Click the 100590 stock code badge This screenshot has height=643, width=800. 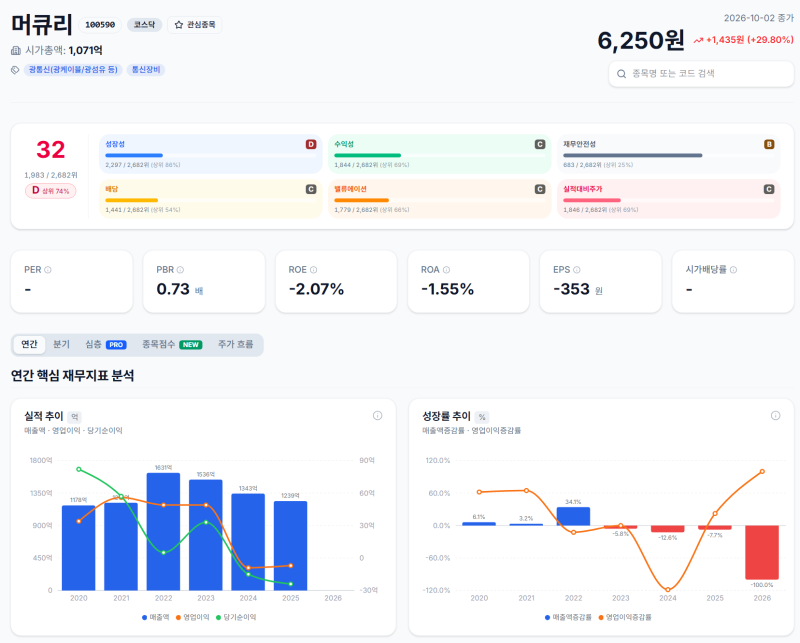click(100, 24)
